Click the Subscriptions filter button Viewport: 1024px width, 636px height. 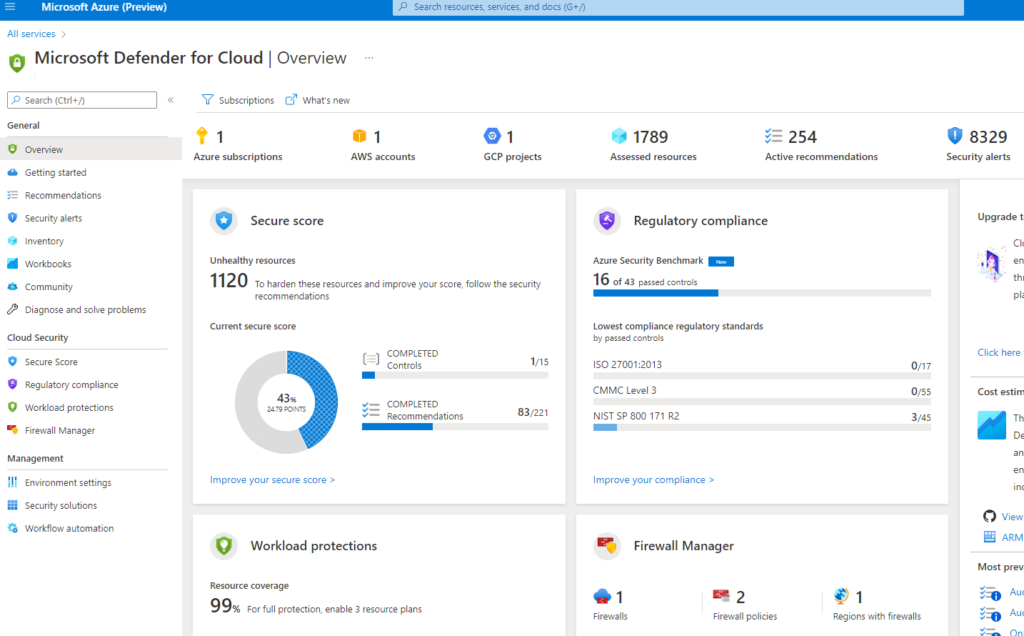[x=238, y=100]
